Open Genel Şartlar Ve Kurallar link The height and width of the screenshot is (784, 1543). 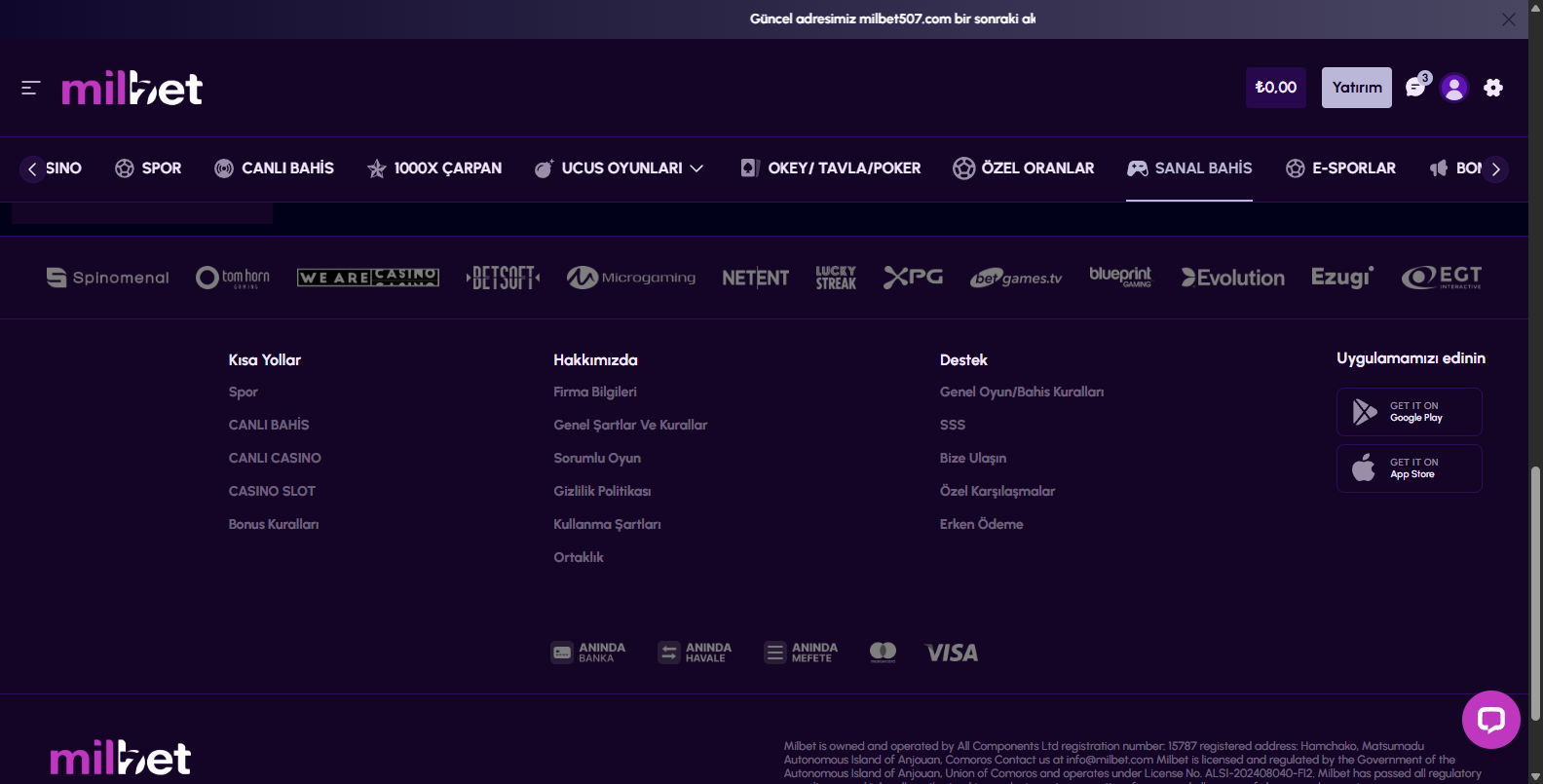[630, 426]
